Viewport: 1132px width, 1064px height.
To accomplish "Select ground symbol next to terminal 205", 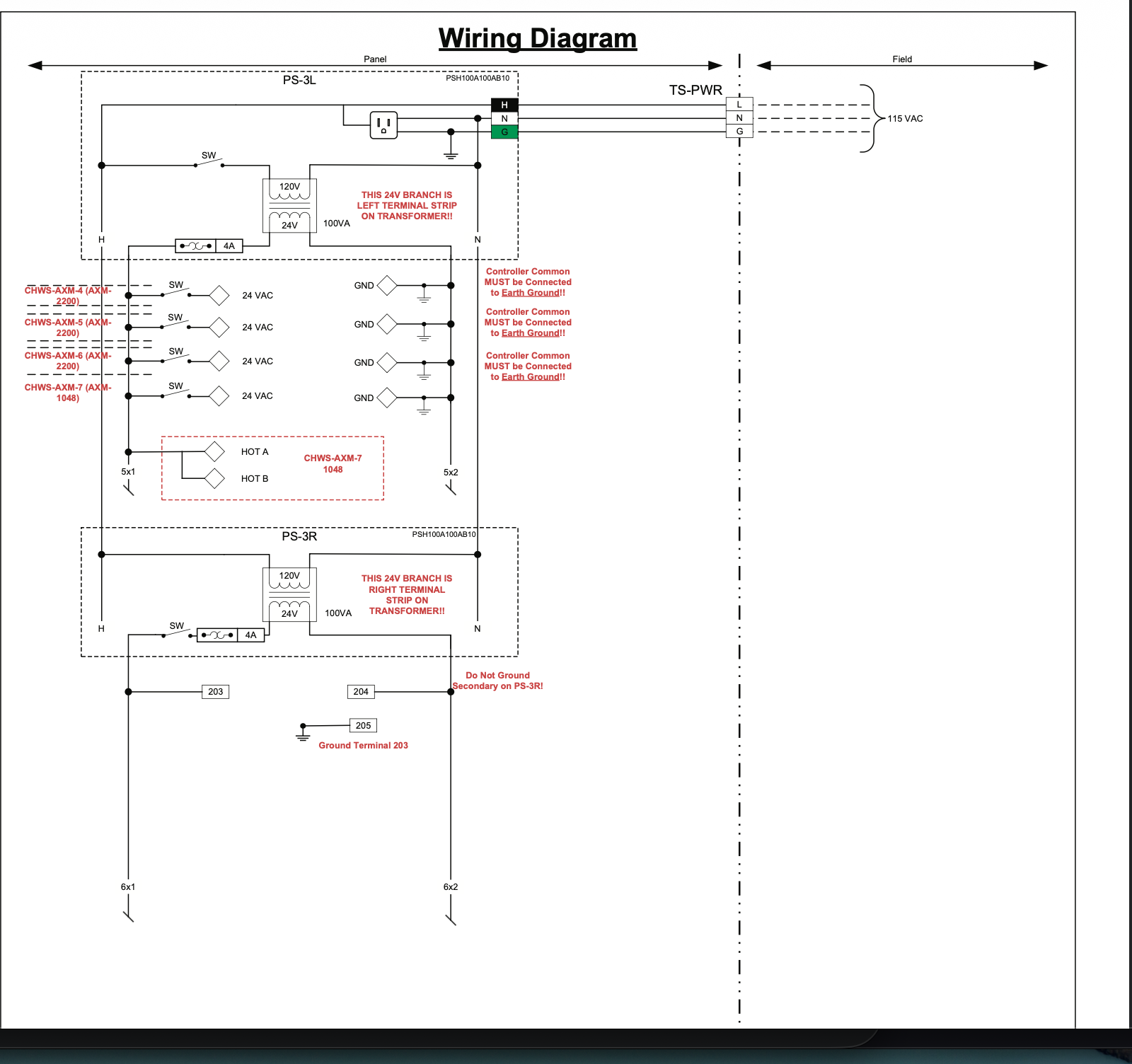I will (303, 734).
